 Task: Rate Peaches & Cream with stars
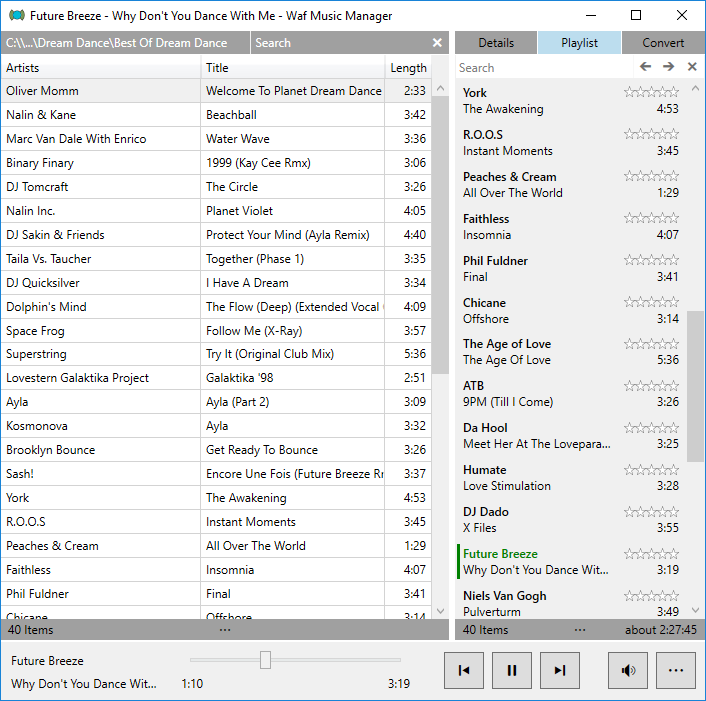[651, 176]
